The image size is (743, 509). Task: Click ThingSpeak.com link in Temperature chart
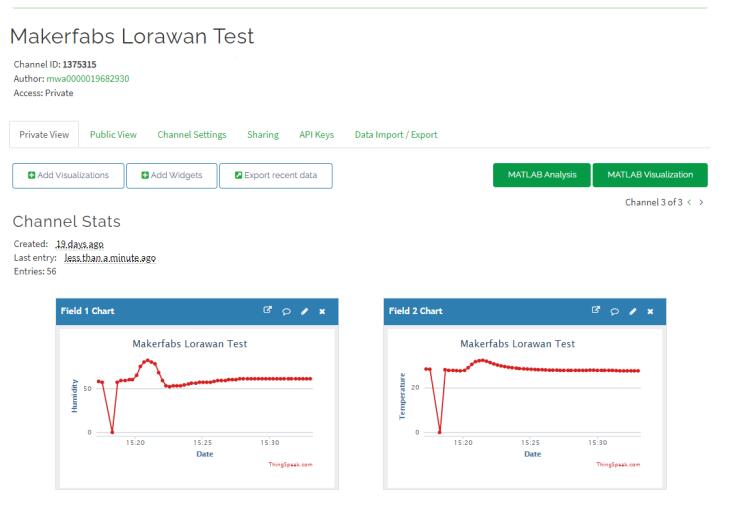tap(618, 464)
